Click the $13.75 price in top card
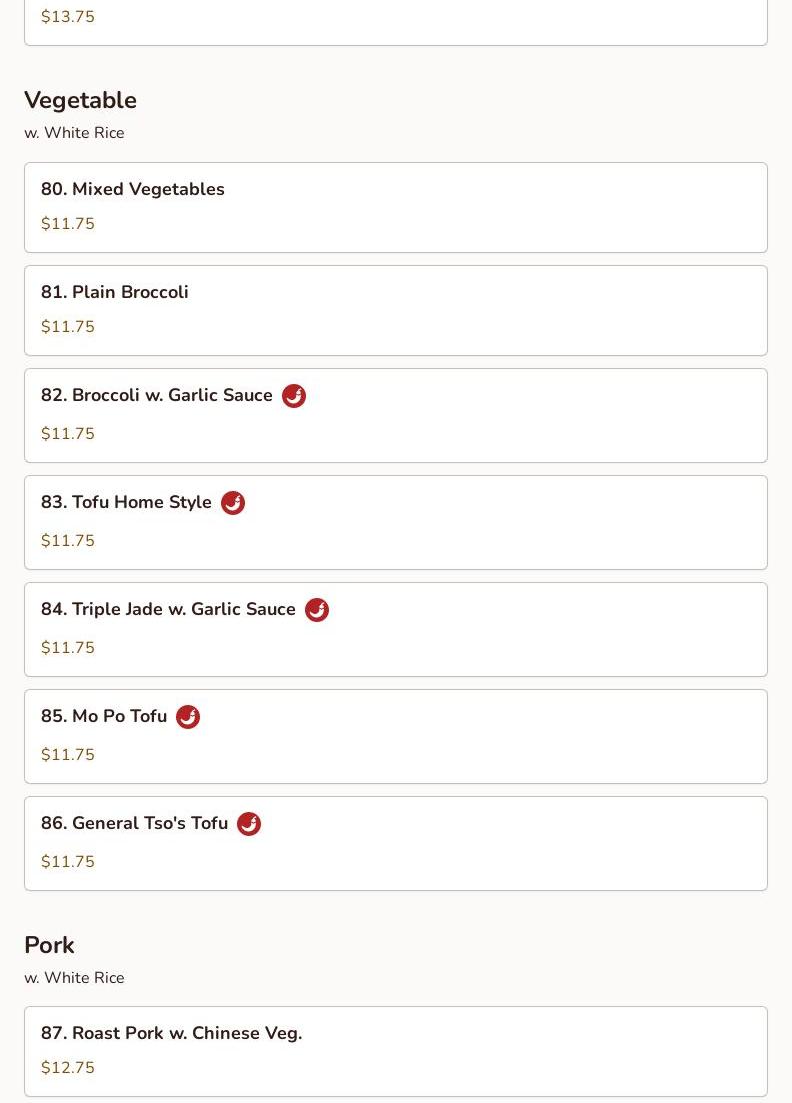 click(x=68, y=17)
